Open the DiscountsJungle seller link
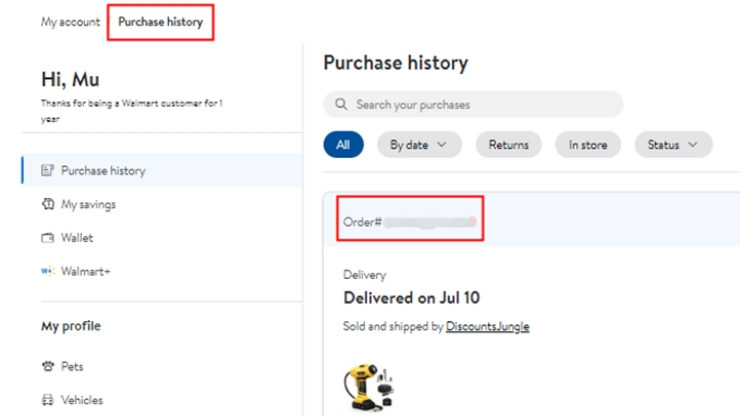740x416 pixels. tap(488, 326)
